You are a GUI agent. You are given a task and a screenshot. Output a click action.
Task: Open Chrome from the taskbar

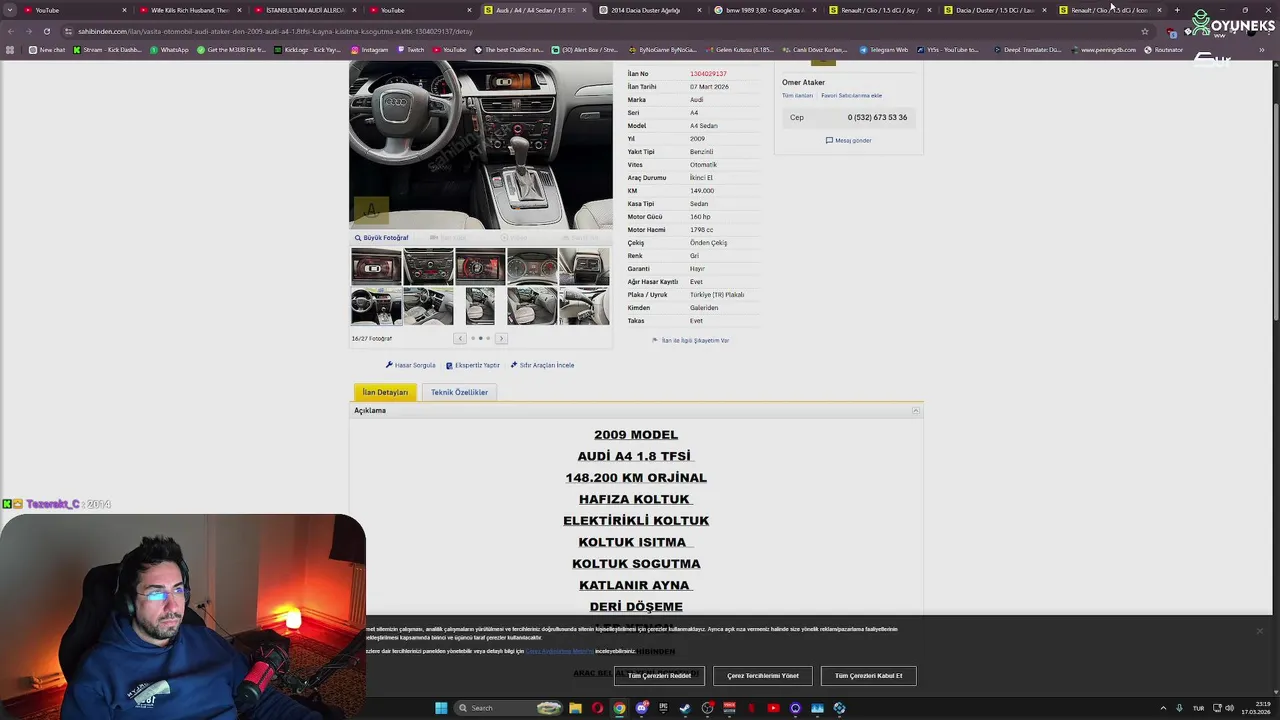pos(619,708)
